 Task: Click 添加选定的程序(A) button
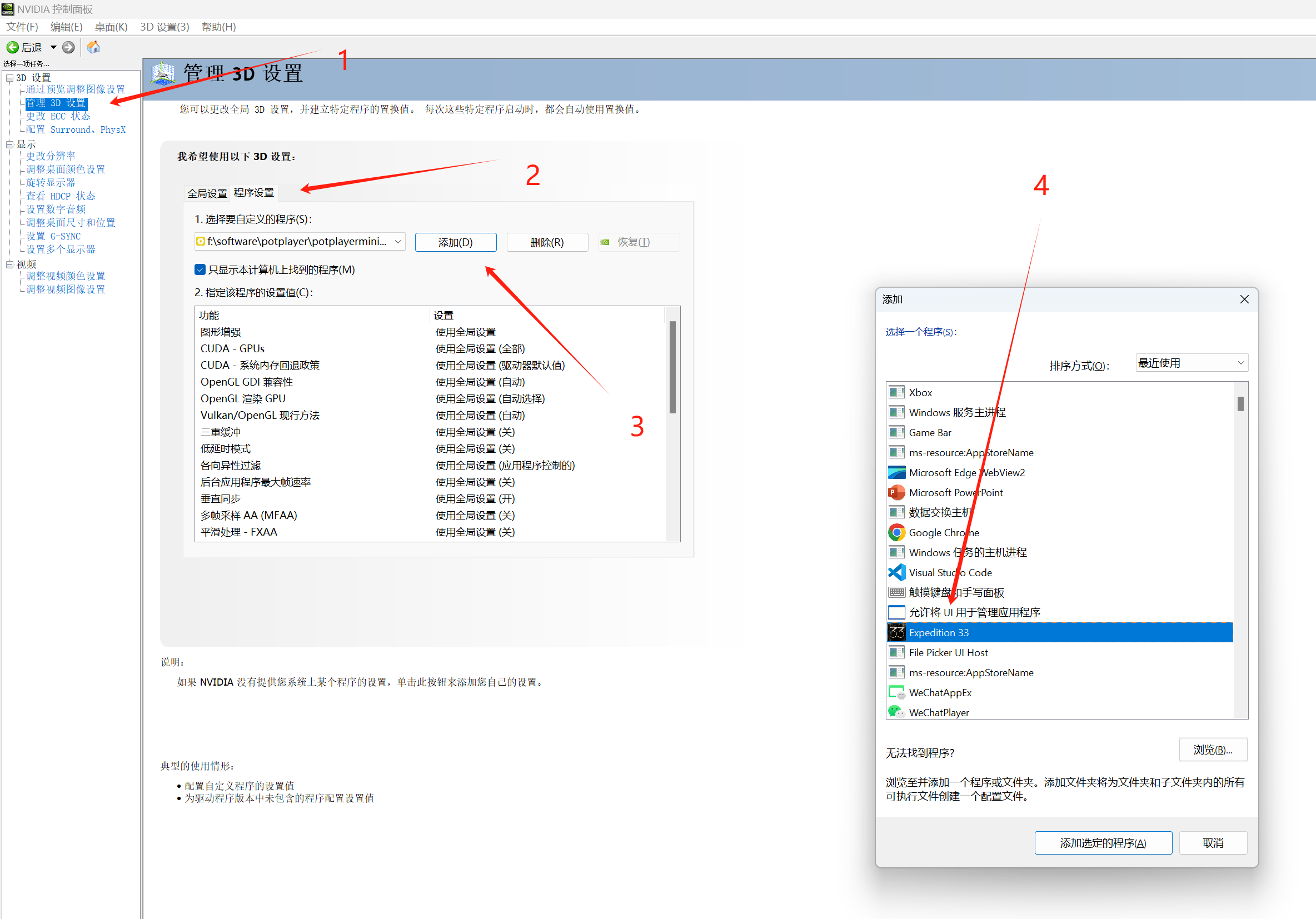pos(1103,843)
